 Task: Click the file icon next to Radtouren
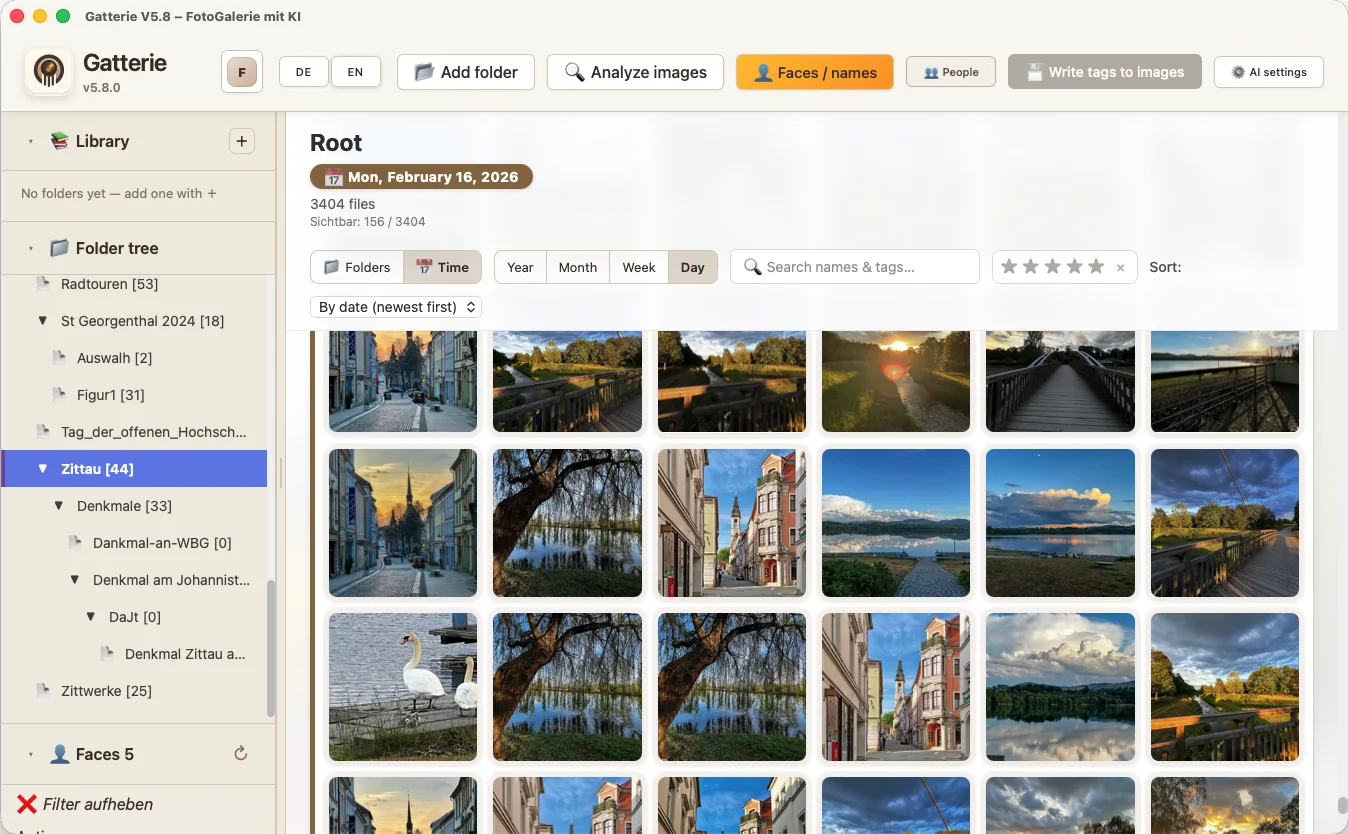coord(43,284)
